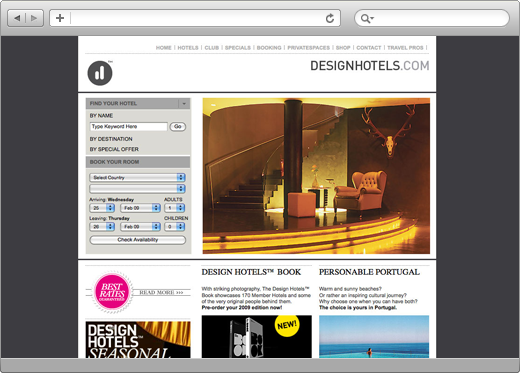Open the BOOKING menu item
This screenshot has height=373, width=520.
(x=269, y=48)
